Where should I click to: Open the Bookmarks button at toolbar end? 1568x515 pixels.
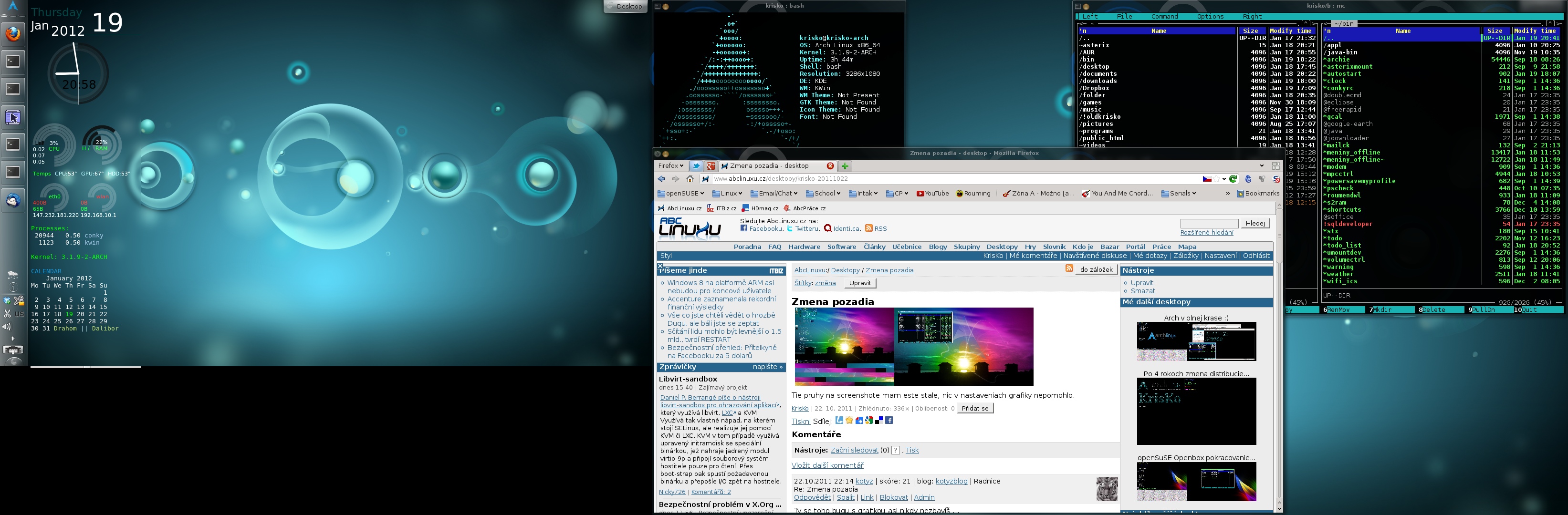(1257, 193)
